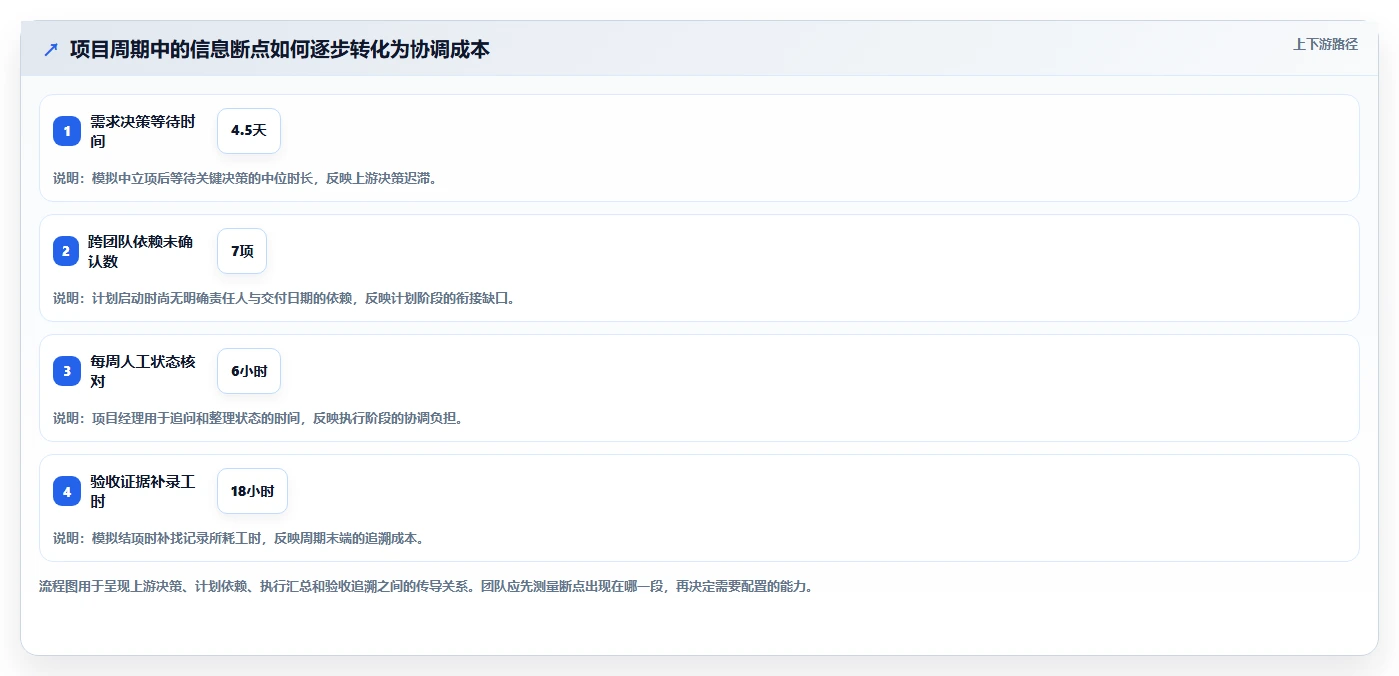Screen dimensions: 1399x676
Task: Click the step 1 number badge
Action: pyautogui.click(x=67, y=131)
